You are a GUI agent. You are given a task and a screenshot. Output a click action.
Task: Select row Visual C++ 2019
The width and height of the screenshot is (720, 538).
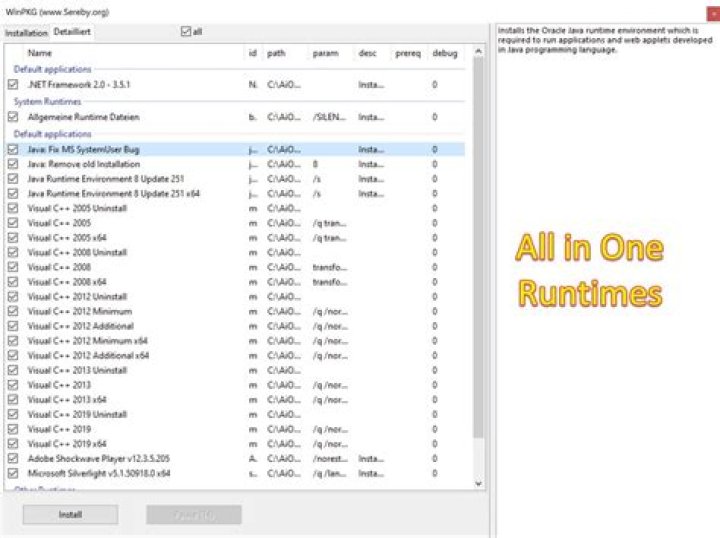click(236, 429)
